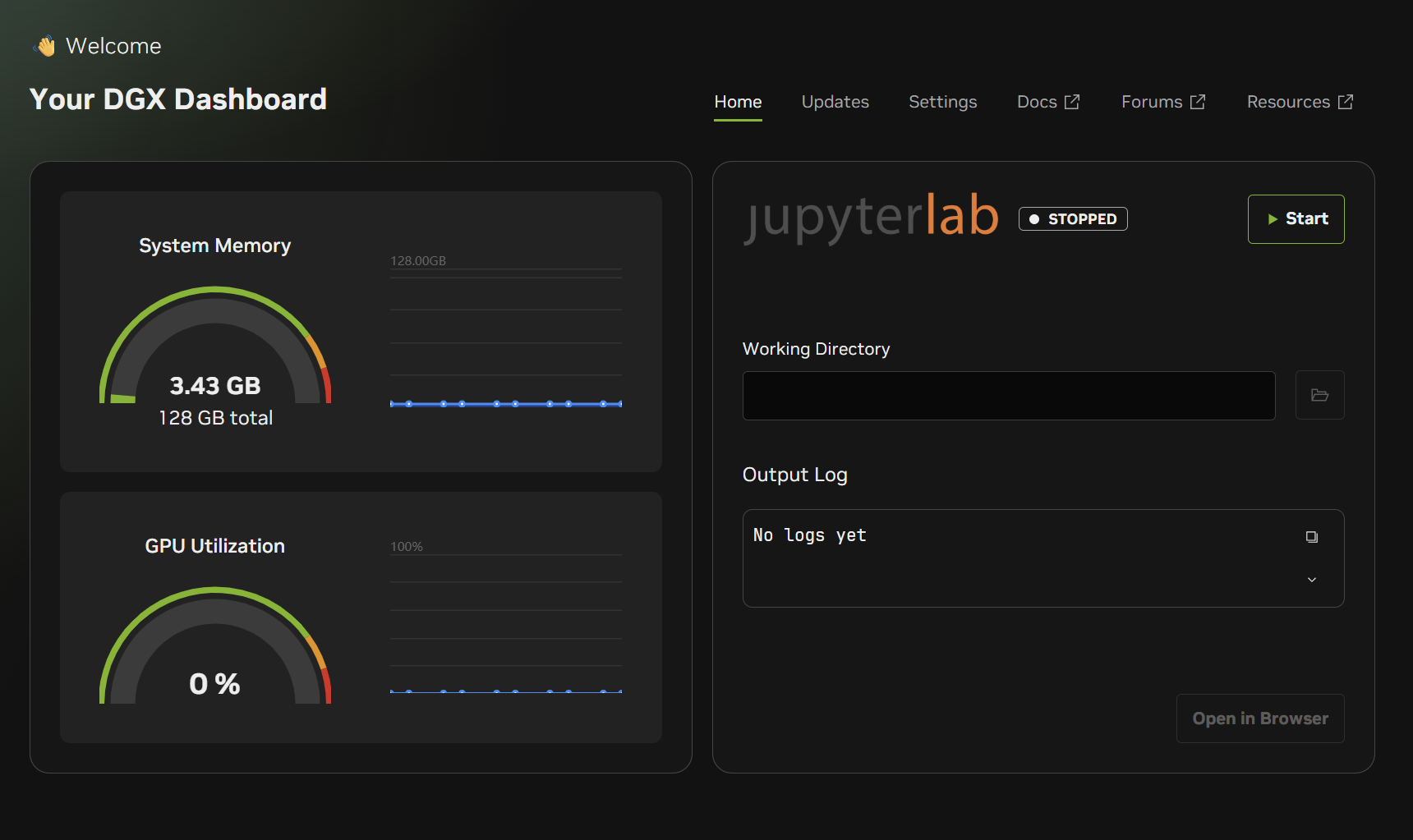
Task: Click the Working Directory input field
Action: (x=1009, y=396)
